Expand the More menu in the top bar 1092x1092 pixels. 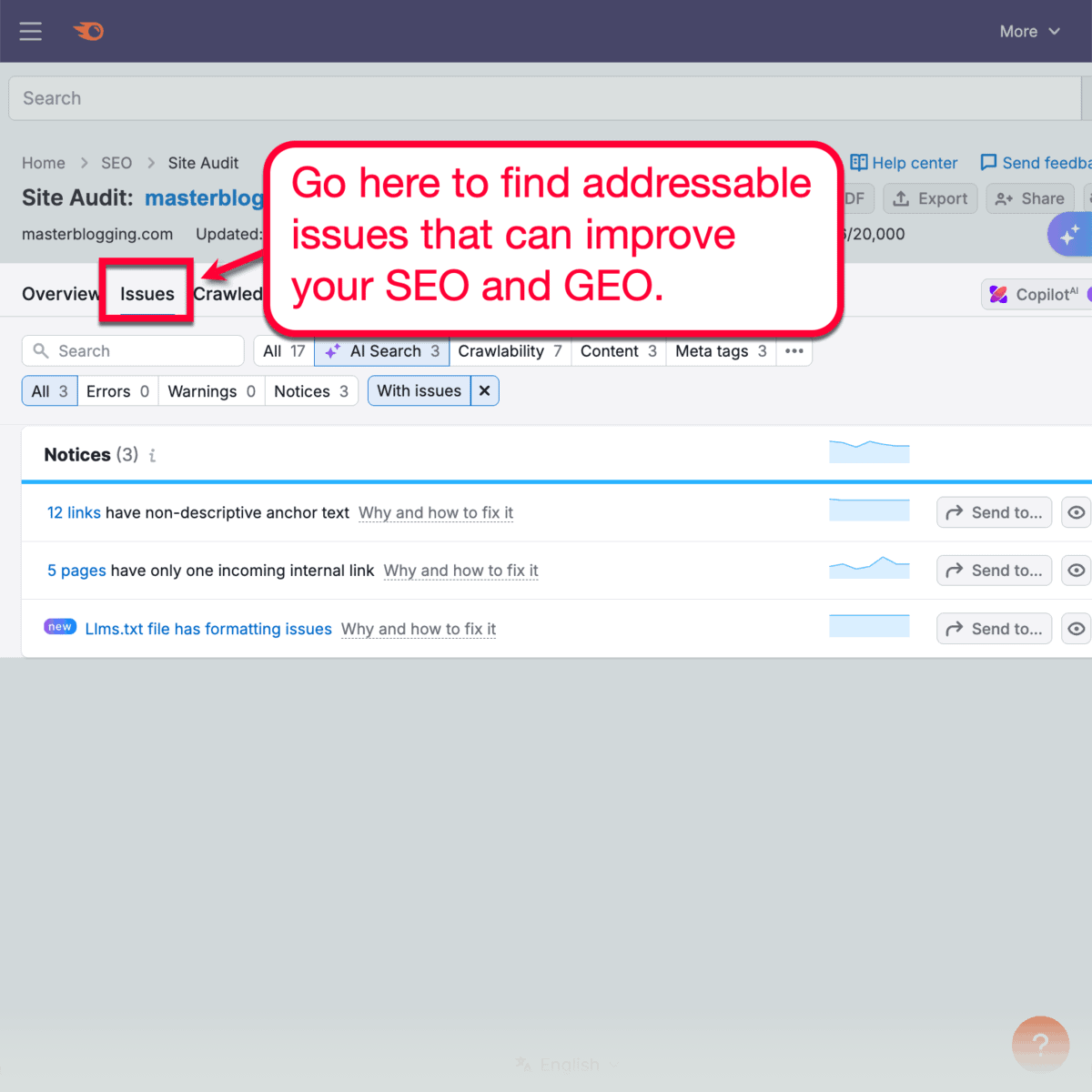point(1029,31)
